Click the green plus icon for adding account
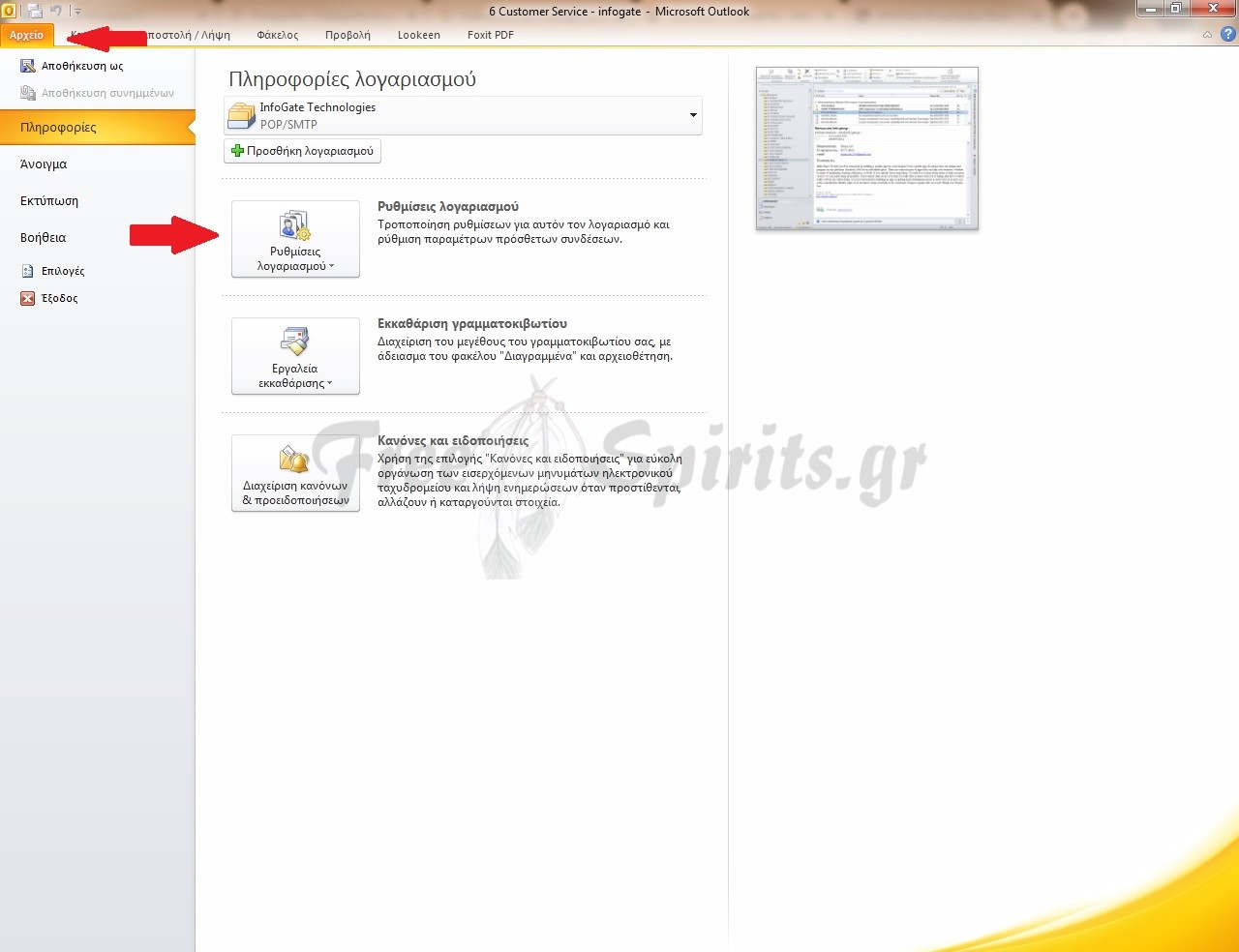This screenshot has height=952, width=1239. 237,151
